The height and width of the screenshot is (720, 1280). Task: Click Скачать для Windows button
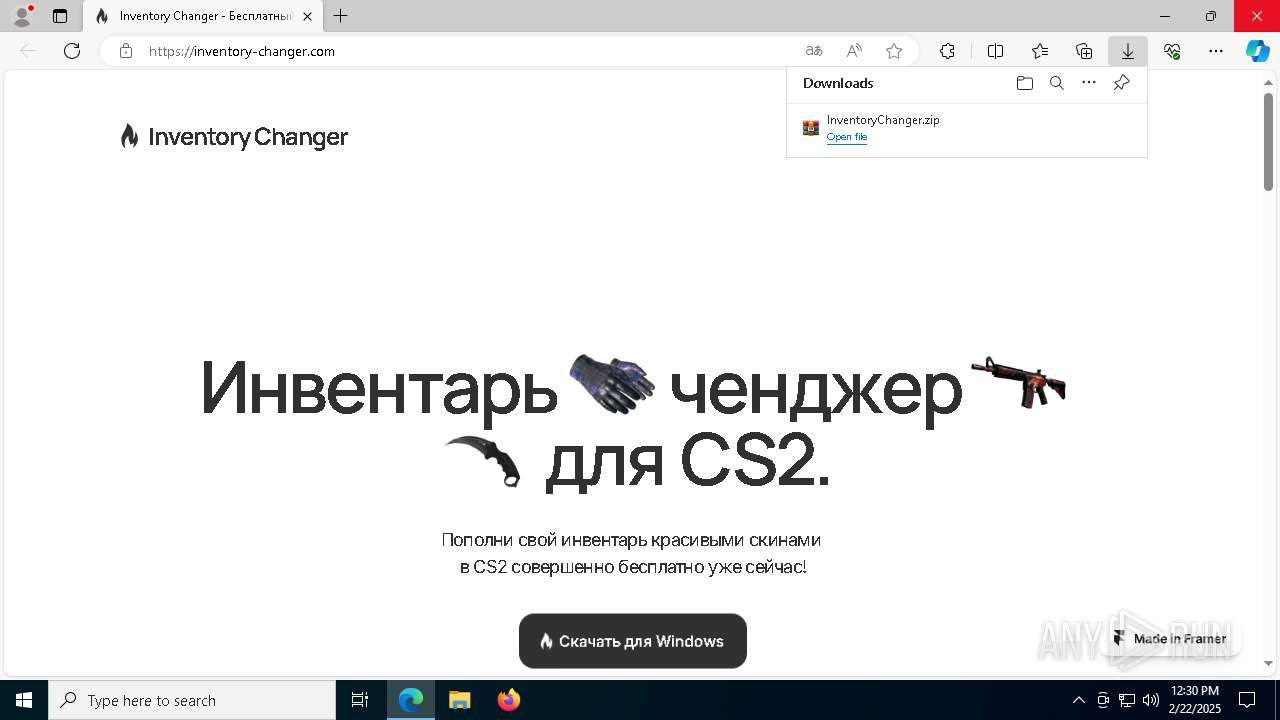point(633,641)
